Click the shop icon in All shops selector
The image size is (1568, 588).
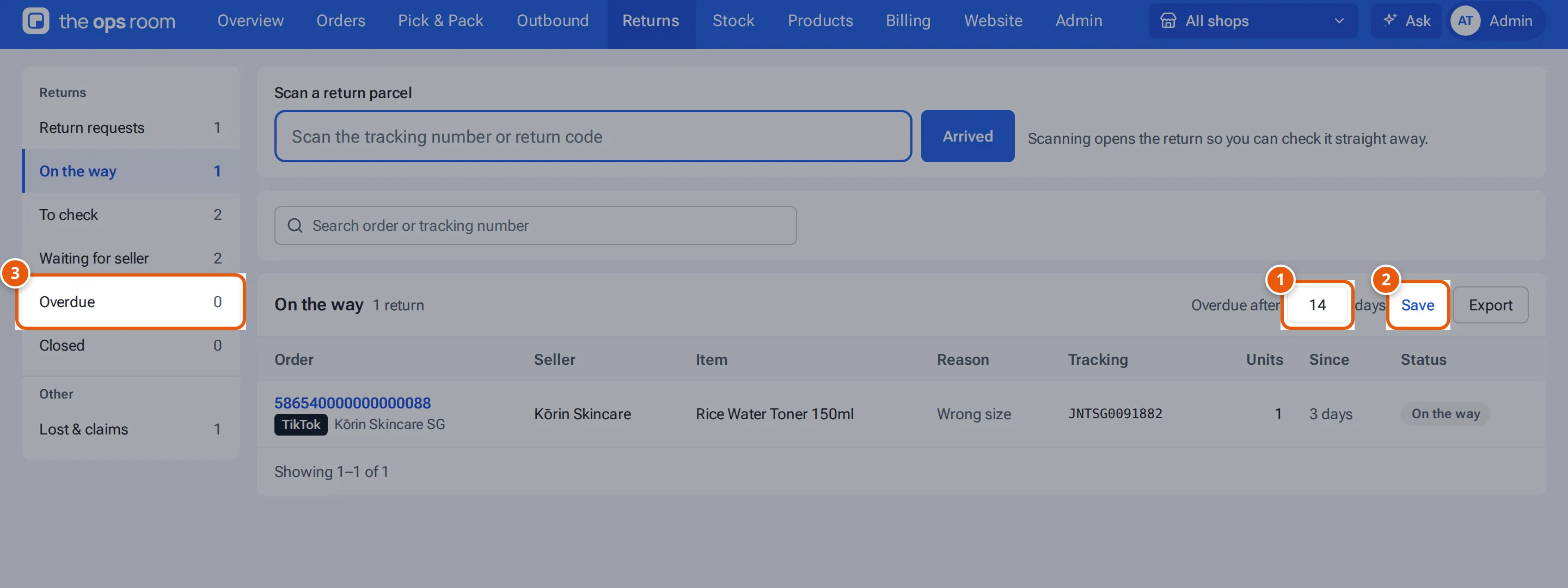click(1167, 21)
